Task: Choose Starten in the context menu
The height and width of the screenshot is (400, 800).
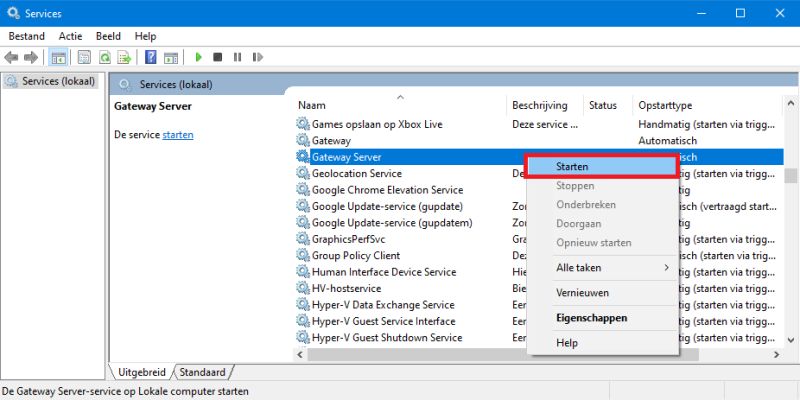Action: [602, 167]
